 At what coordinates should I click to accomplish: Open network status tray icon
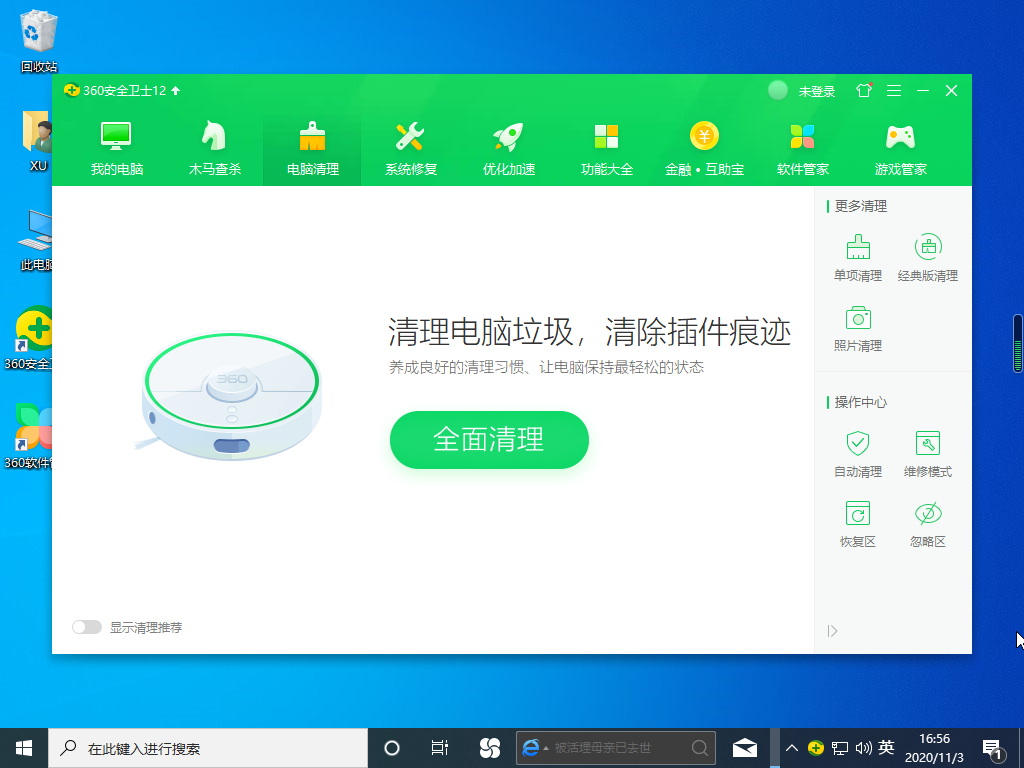point(840,748)
